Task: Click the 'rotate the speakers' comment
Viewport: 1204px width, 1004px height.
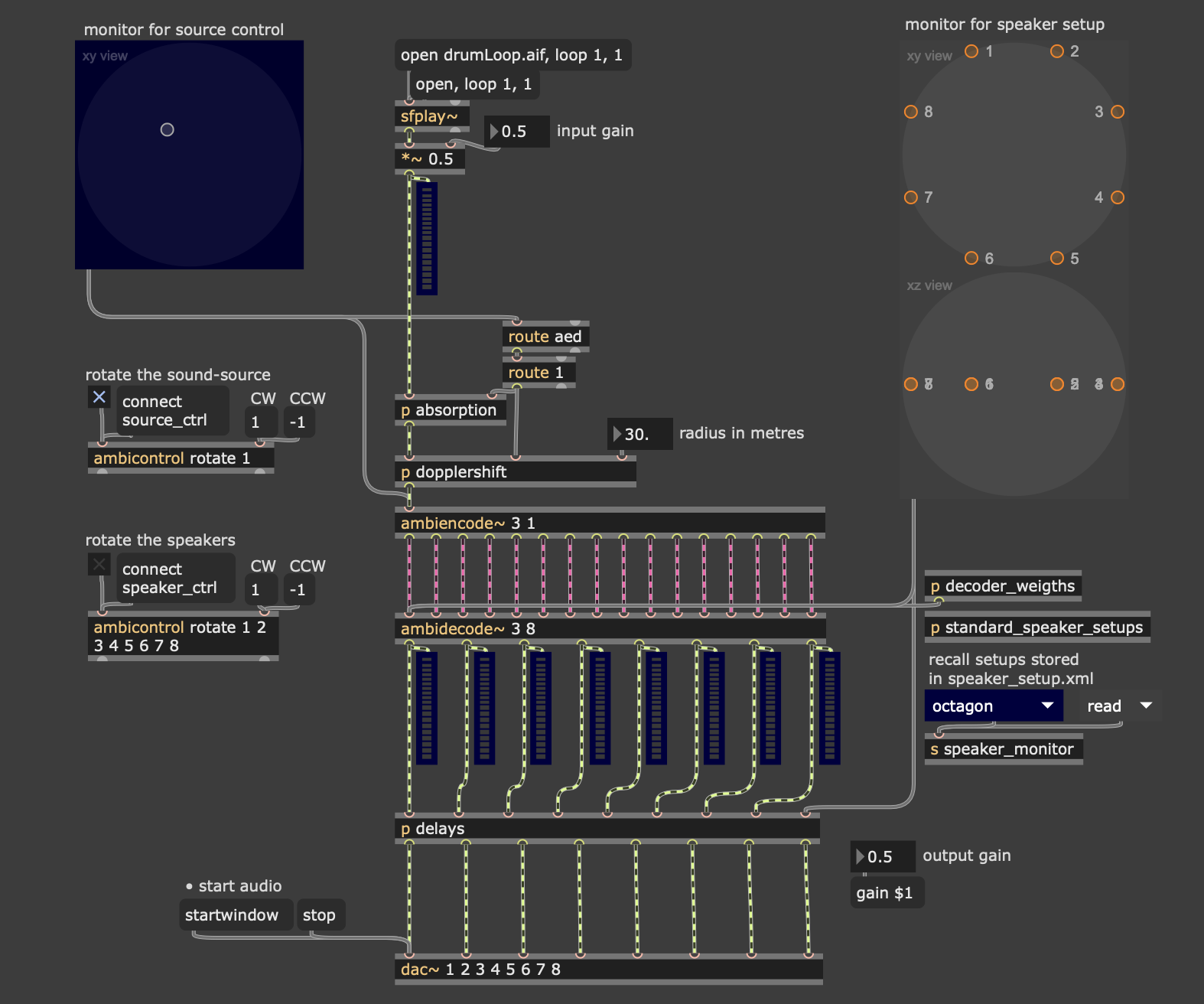Action: click(161, 540)
